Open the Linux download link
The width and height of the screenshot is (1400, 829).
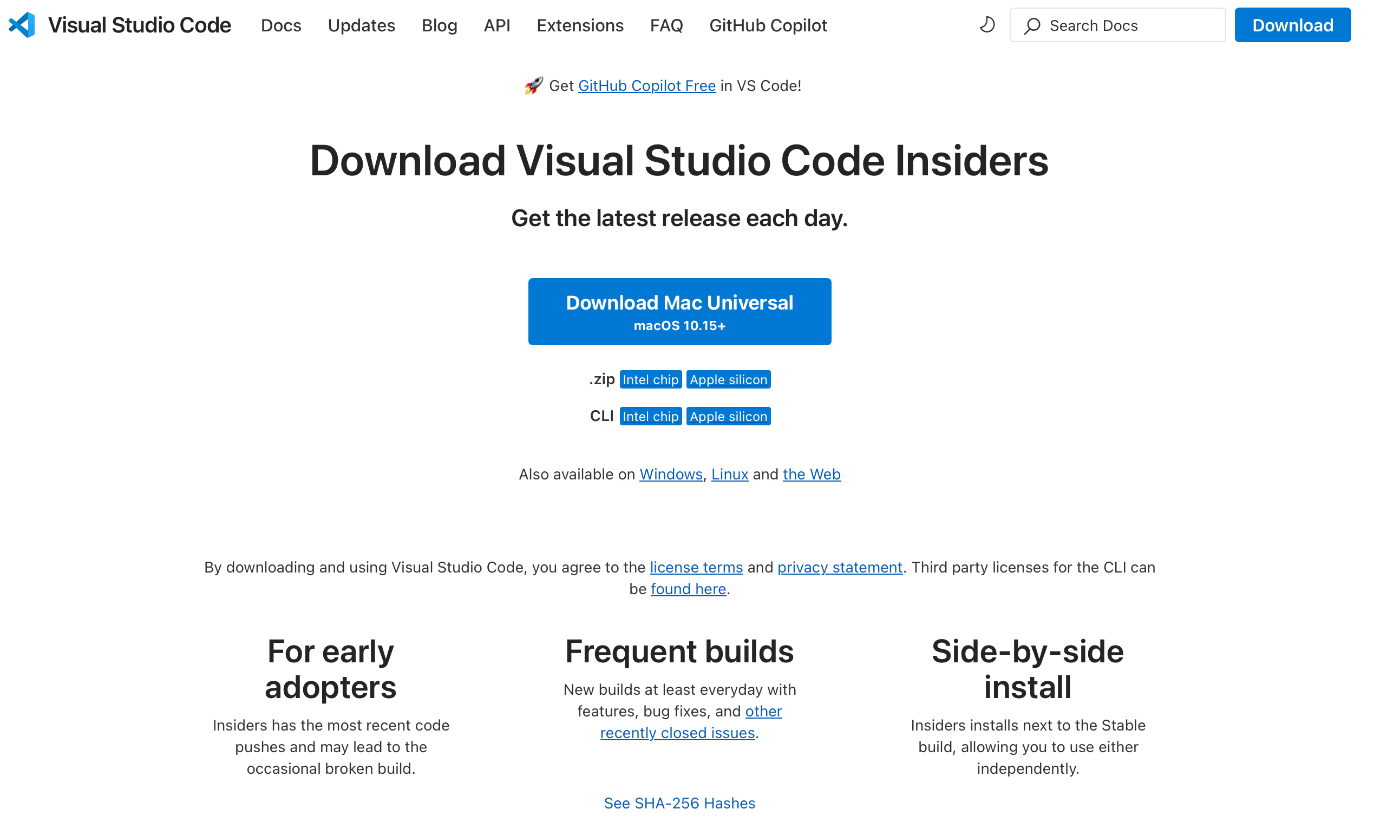(730, 474)
